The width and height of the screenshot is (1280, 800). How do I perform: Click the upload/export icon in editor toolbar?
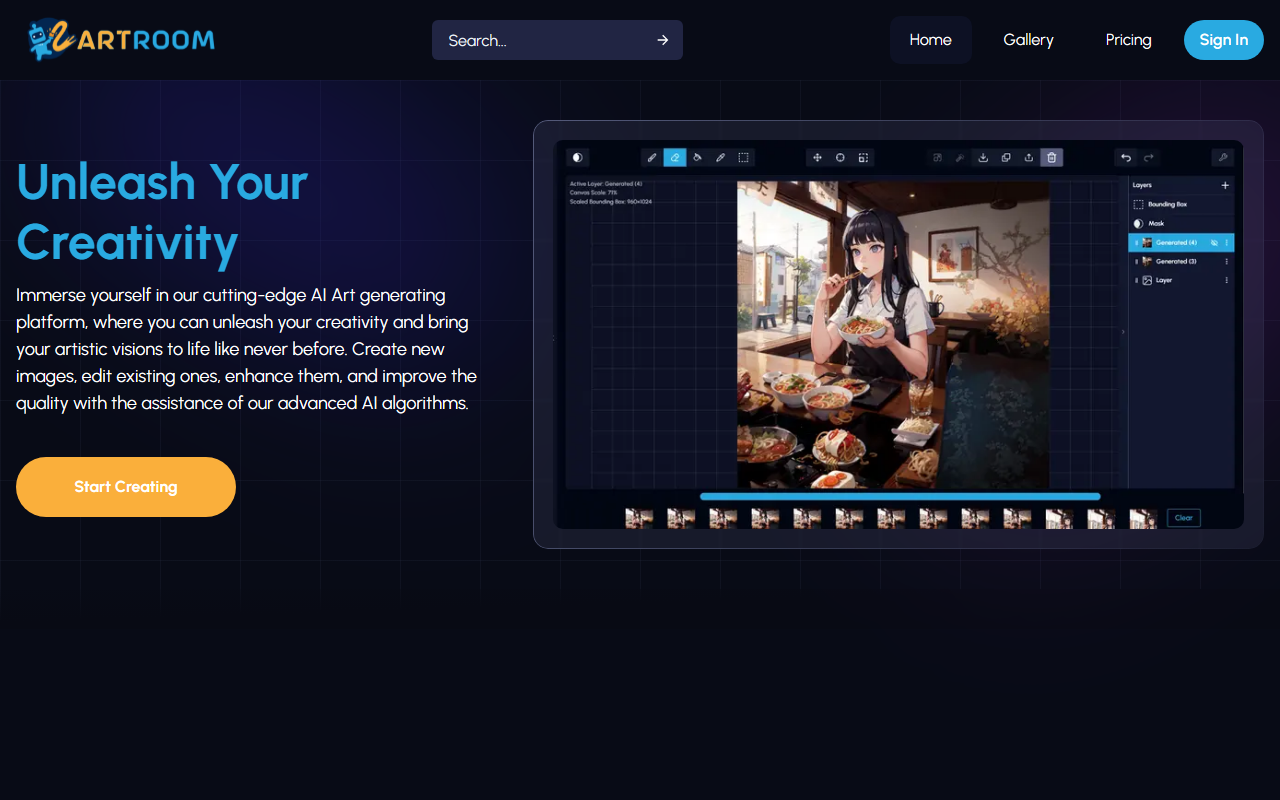pos(1029,157)
